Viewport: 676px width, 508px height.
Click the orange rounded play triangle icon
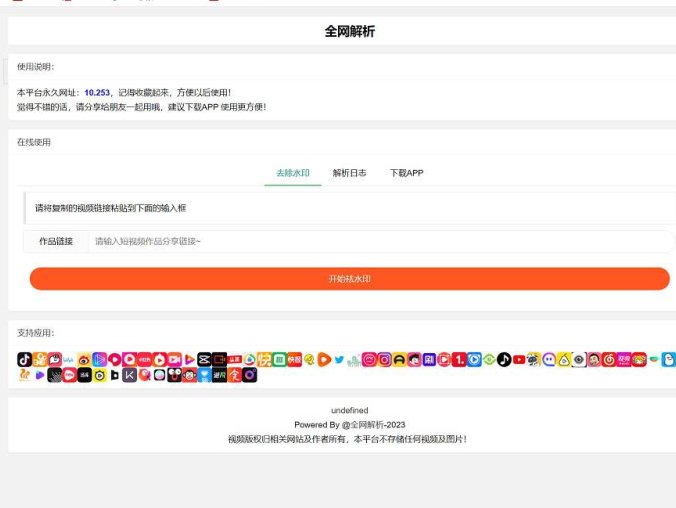coord(323,360)
